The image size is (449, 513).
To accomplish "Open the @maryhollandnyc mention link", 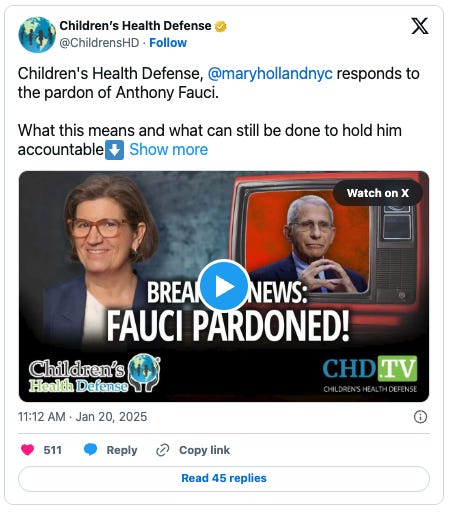I will [270, 74].
